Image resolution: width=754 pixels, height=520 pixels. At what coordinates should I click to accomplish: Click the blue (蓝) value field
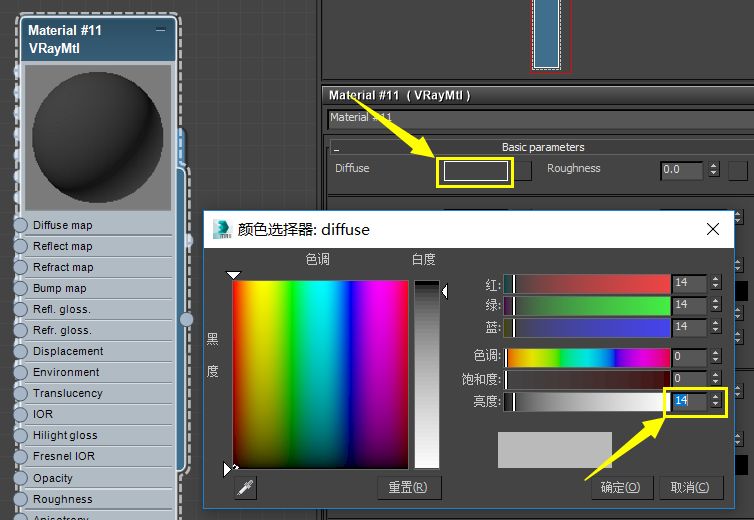click(689, 327)
